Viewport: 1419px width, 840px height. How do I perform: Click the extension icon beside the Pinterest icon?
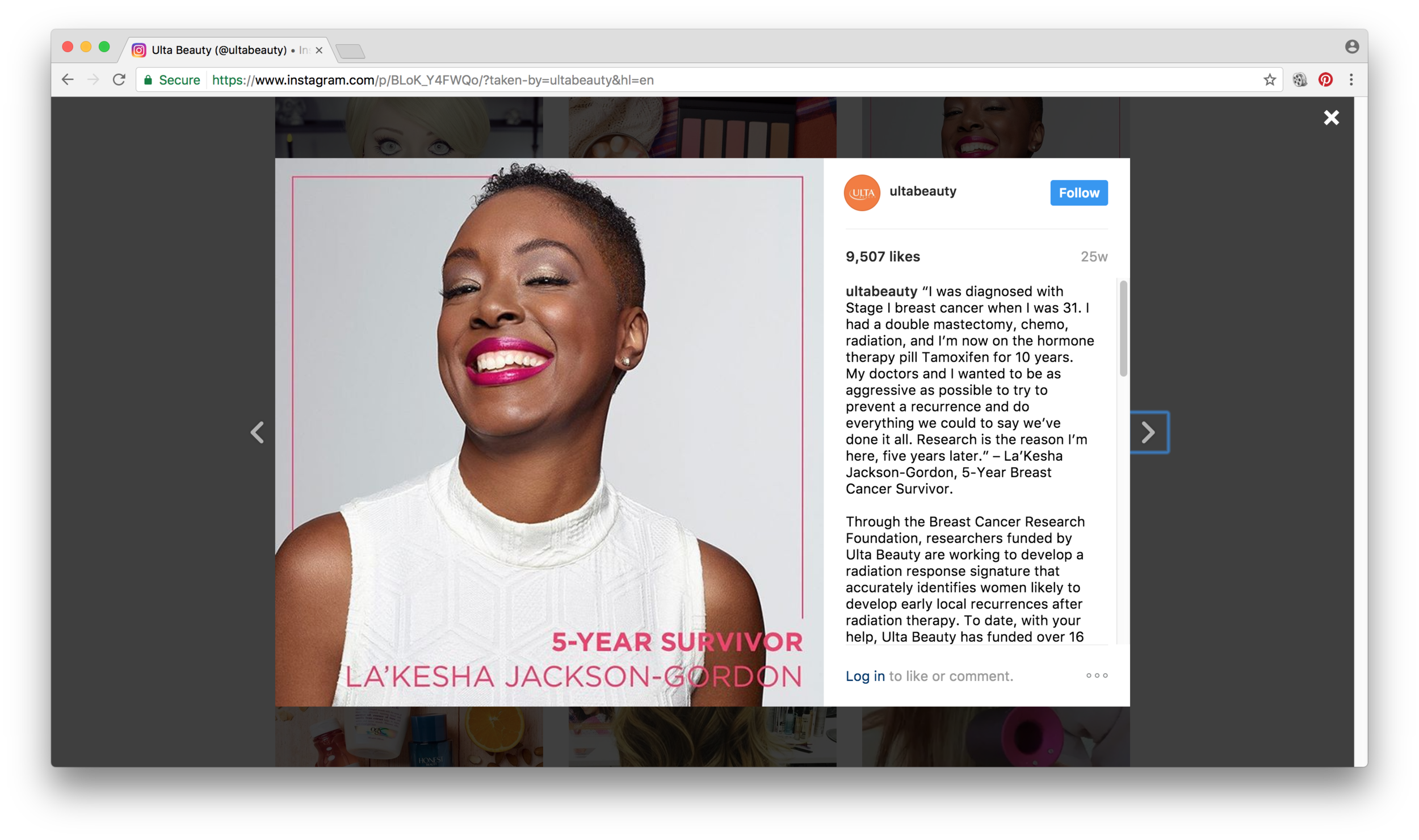(1299, 80)
